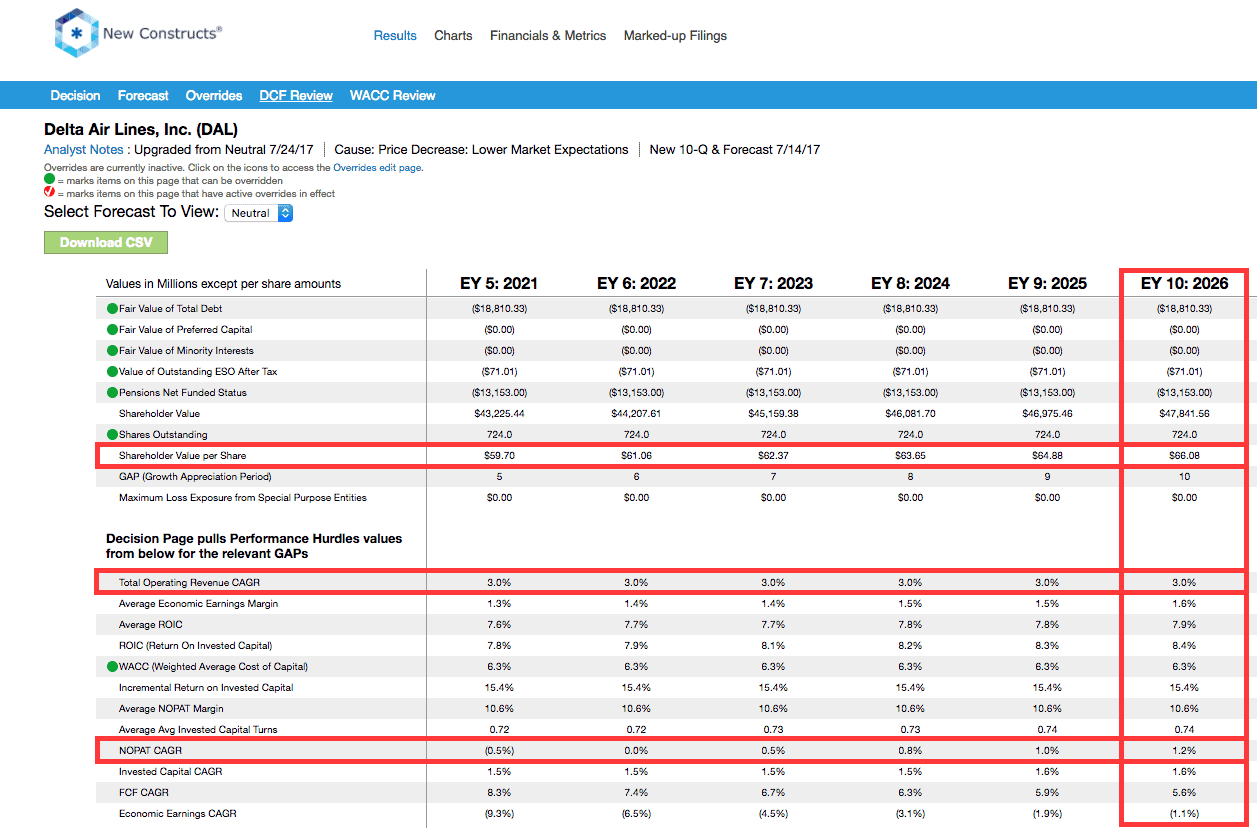This screenshot has width=1257, height=828.
Task: Click the Shareholder Value row label
Action: coord(159,413)
